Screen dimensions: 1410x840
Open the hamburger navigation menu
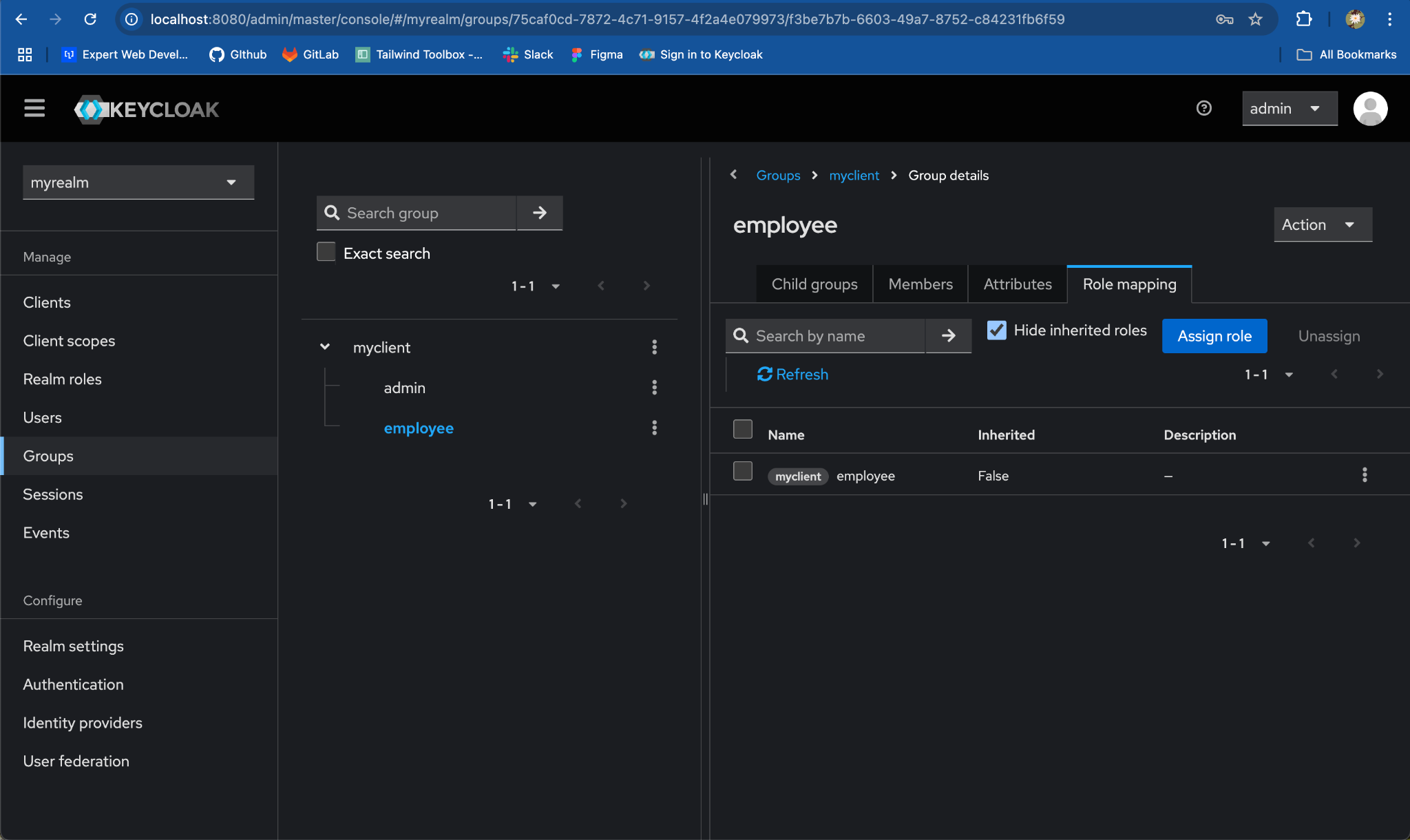(x=34, y=108)
